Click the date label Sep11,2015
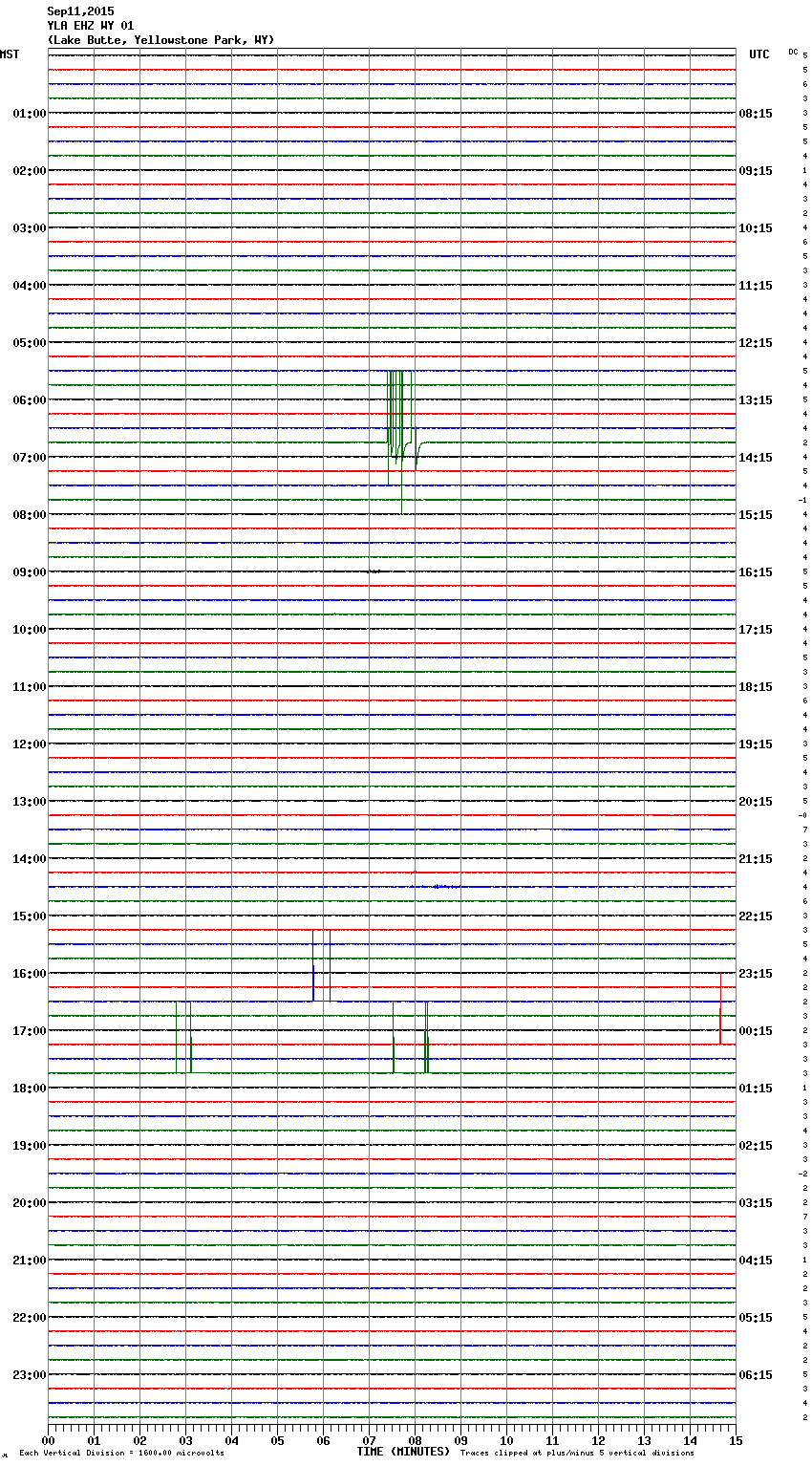This screenshot has width=812, height=1466. (80, 11)
